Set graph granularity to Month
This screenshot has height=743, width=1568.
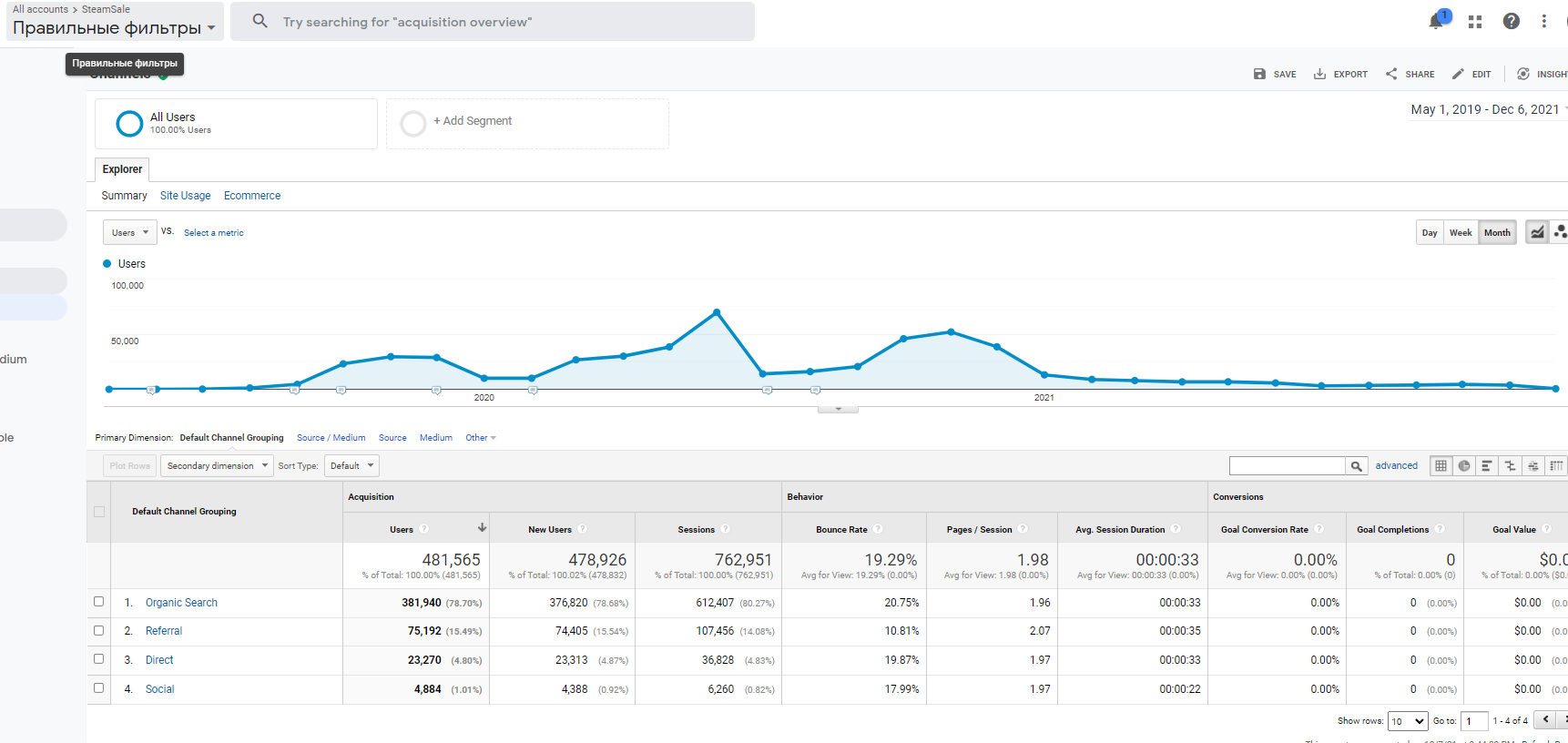tap(1497, 233)
